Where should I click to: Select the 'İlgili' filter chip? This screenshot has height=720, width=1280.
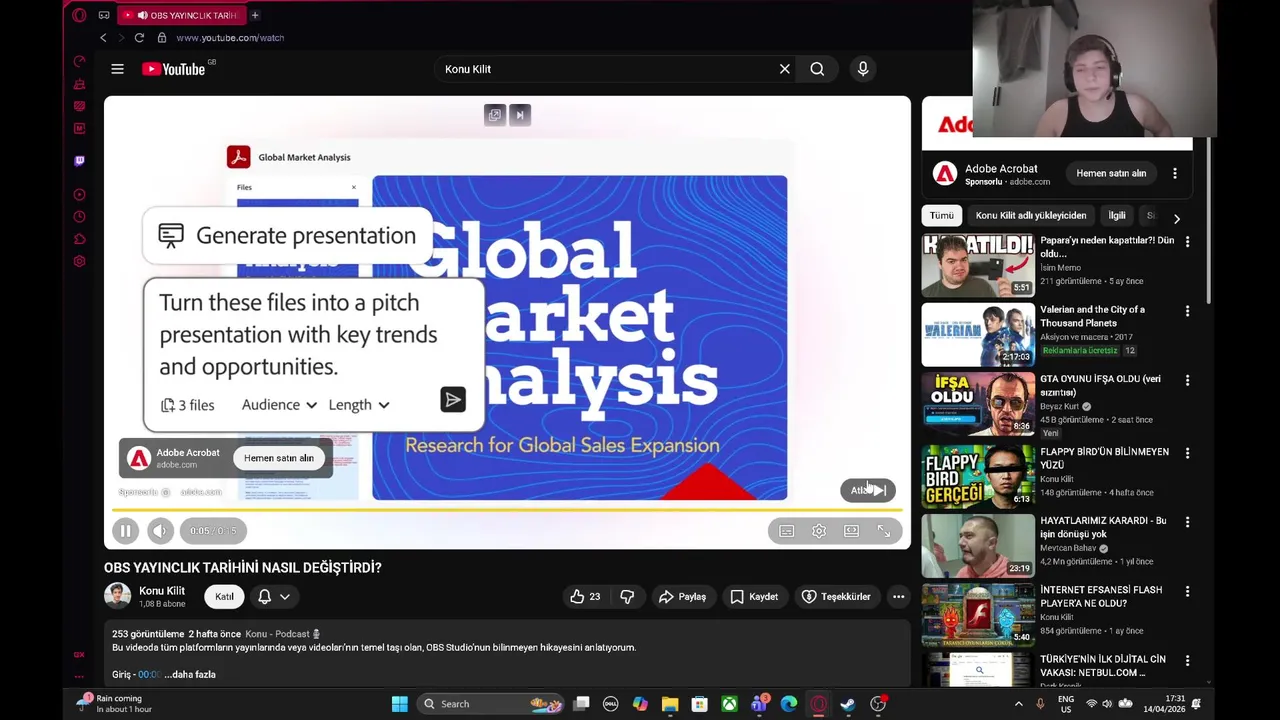click(1117, 216)
